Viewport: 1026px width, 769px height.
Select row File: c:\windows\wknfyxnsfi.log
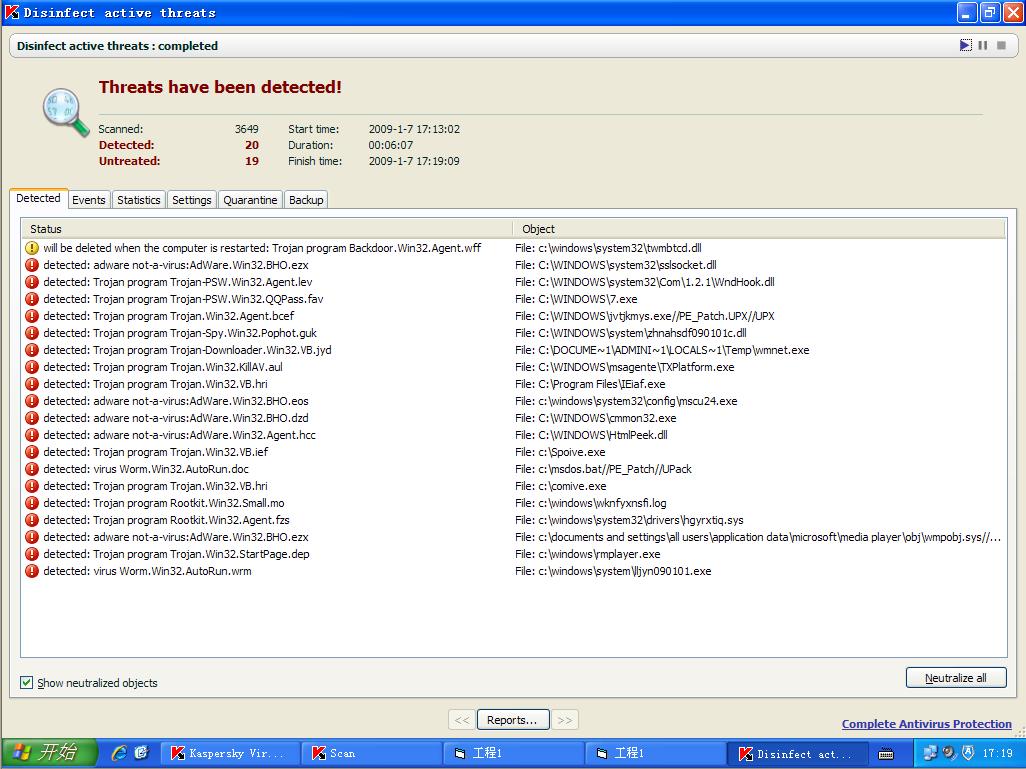tap(514, 503)
